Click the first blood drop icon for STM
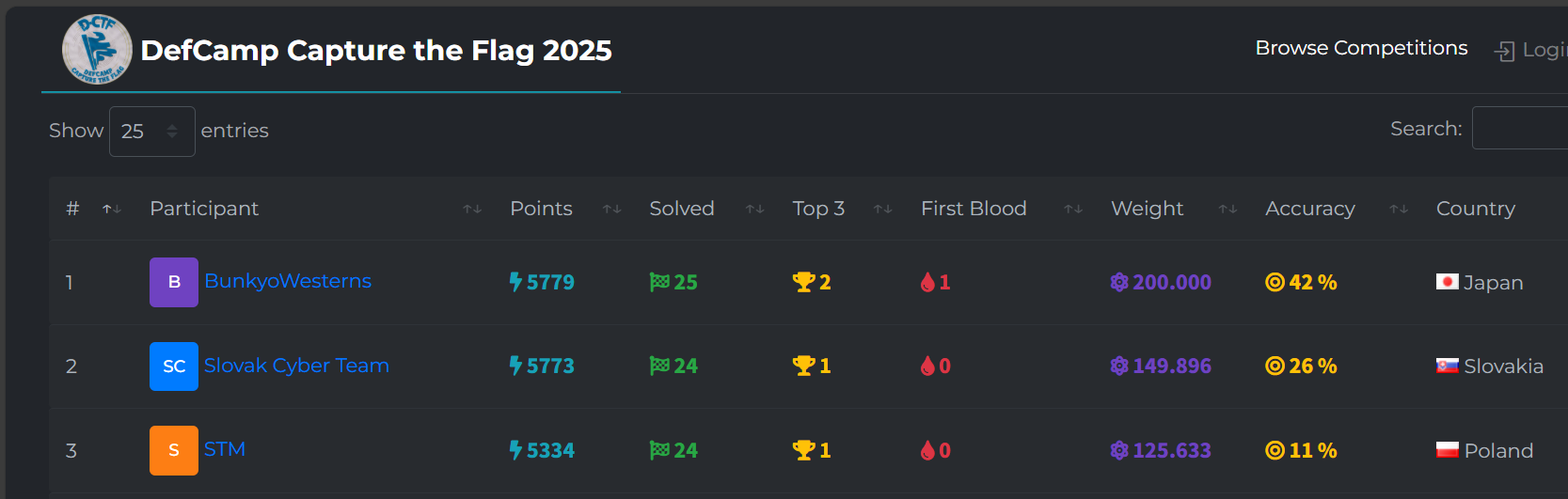 point(927,450)
